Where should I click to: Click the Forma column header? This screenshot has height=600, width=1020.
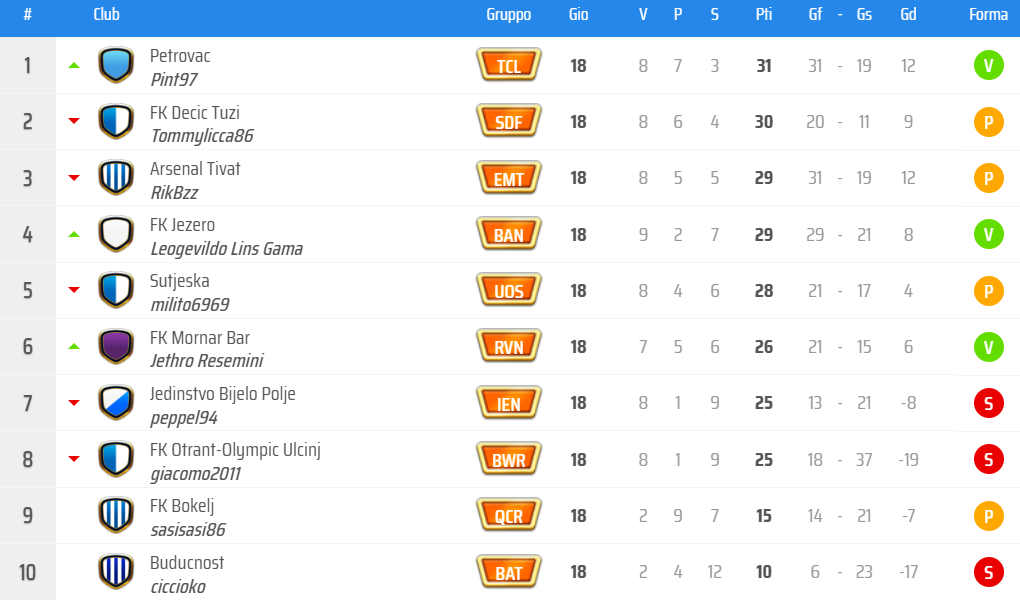tap(988, 14)
